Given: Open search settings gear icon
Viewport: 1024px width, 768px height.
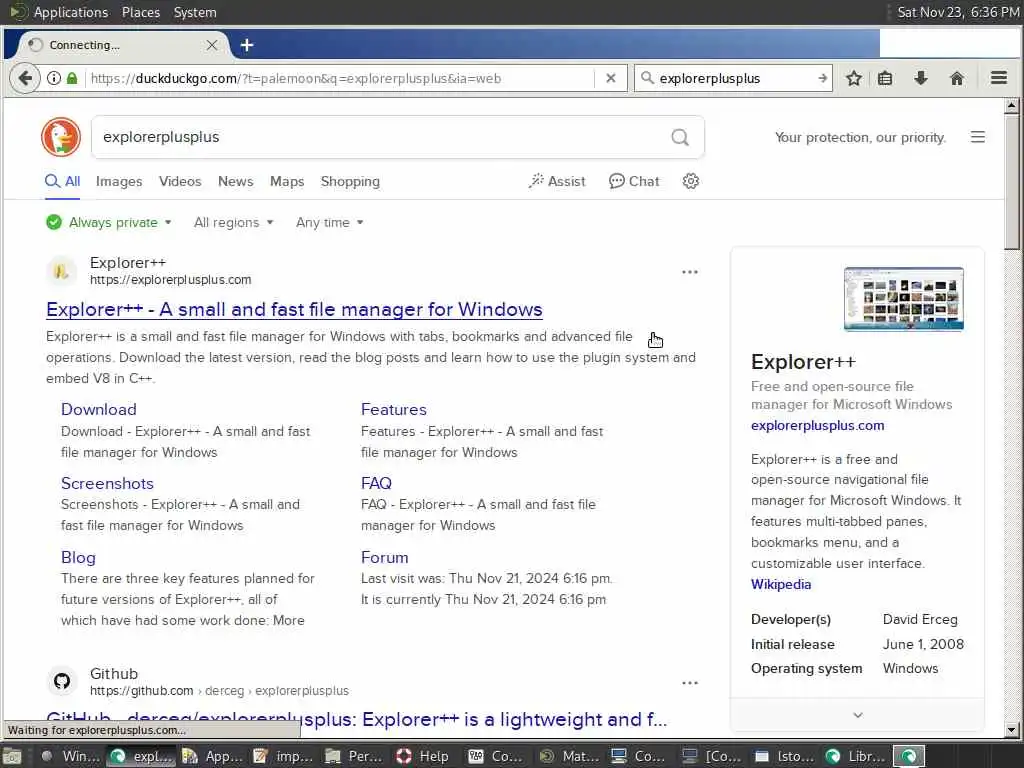Looking at the screenshot, I should pos(691,181).
